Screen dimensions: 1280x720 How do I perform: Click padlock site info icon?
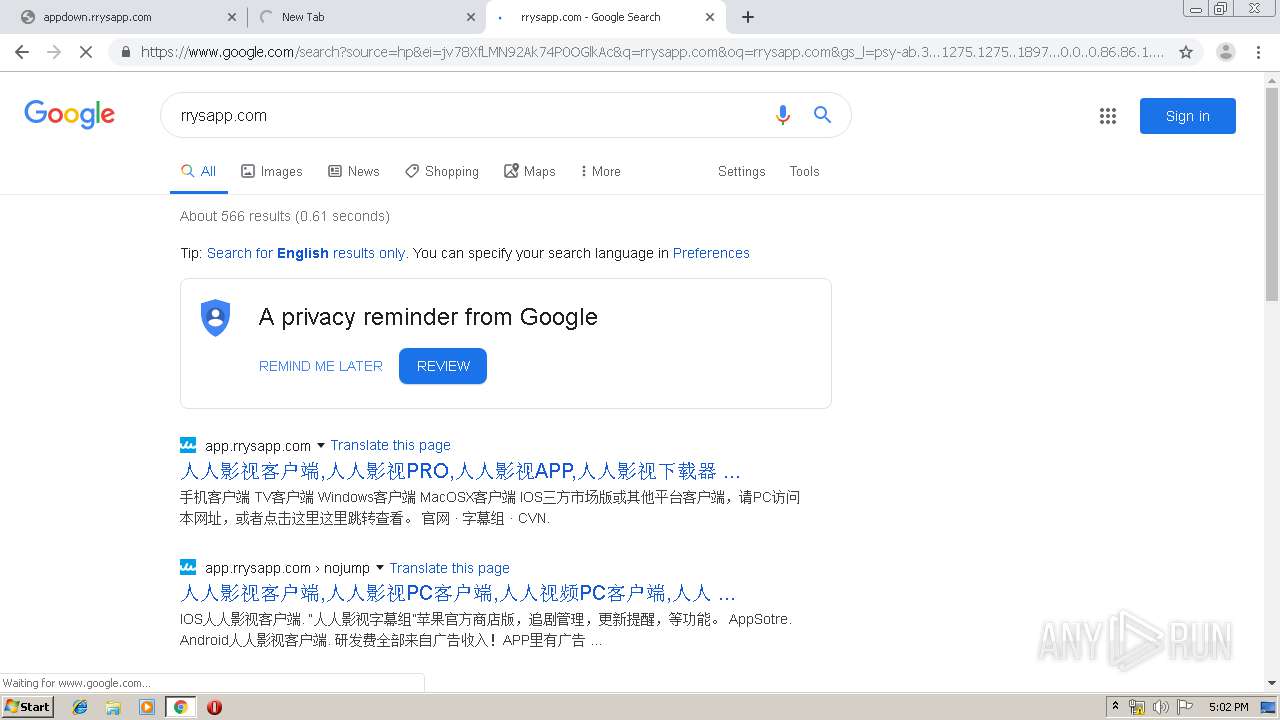click(125, 52)
